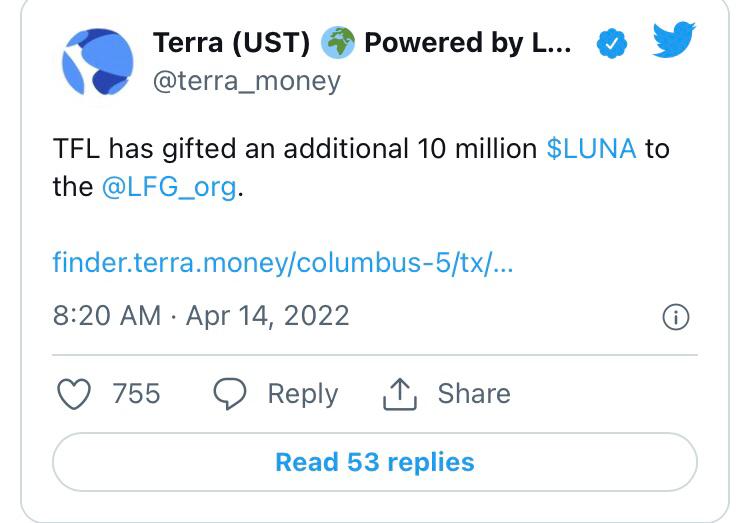Open the Terra (UST) display name
The image size is (750, 523).
click(x=231, y=44)
